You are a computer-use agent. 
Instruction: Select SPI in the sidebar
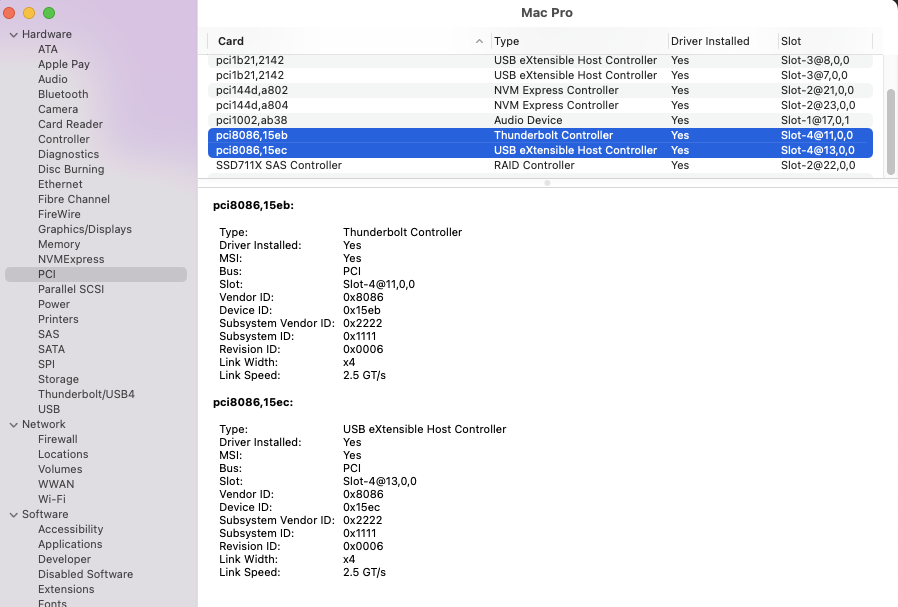click(46, 364)
